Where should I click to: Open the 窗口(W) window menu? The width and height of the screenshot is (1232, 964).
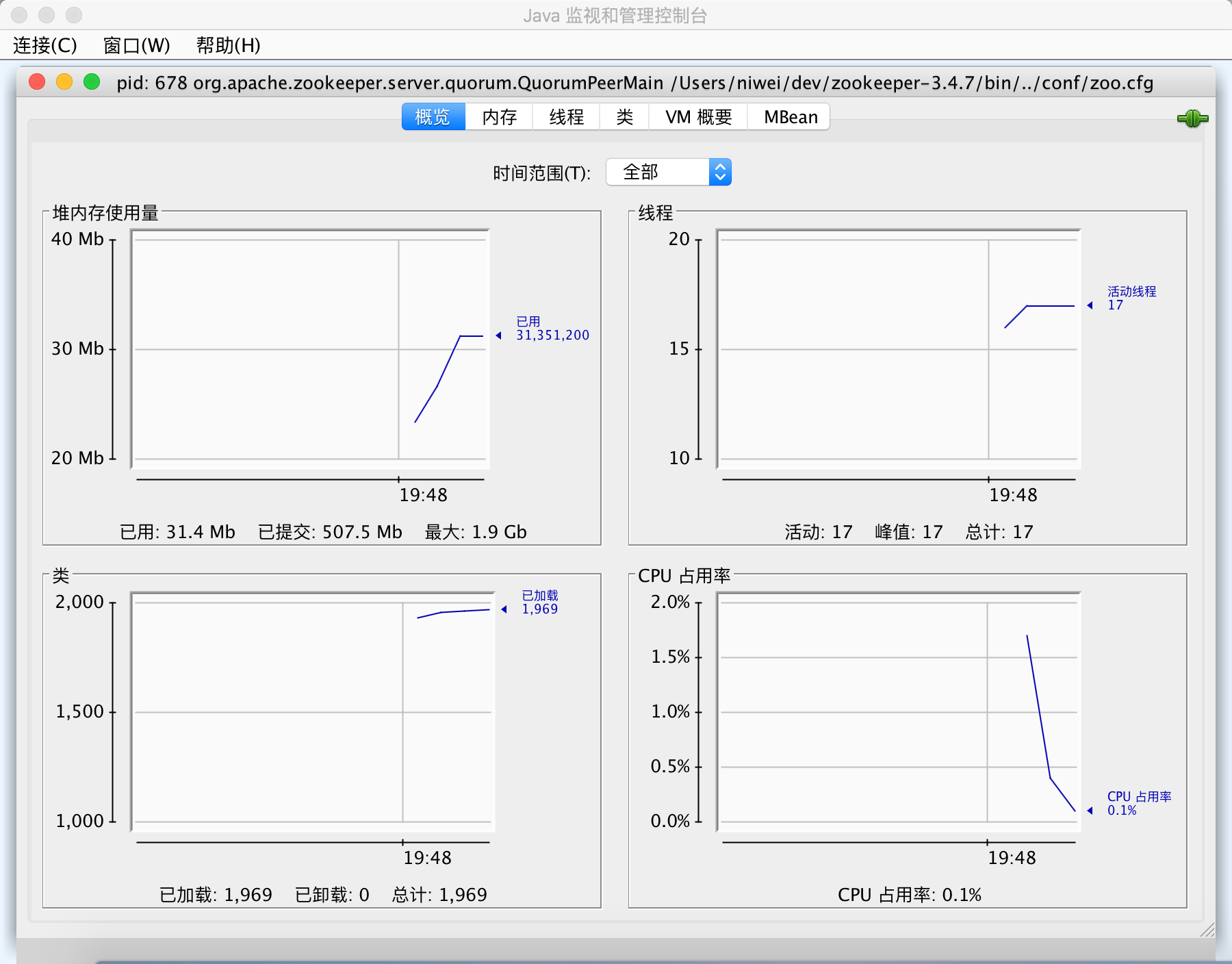pyautogui.click(x=136, y=45)
